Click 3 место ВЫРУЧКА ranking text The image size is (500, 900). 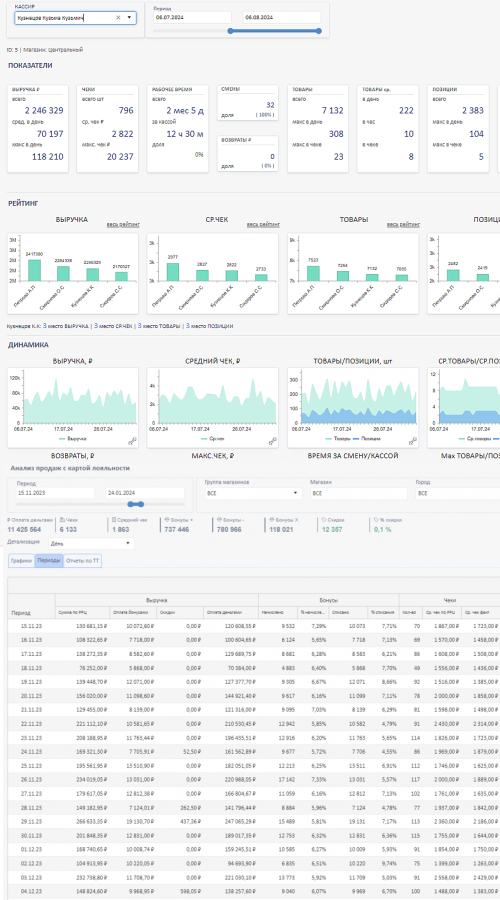pos(66,325)
